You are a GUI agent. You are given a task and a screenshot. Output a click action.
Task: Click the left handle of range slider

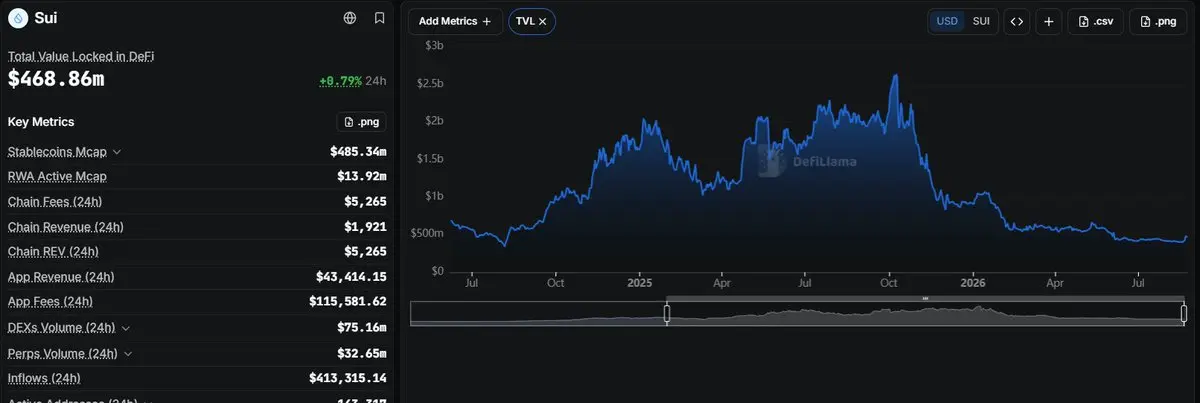pos(667,313)
